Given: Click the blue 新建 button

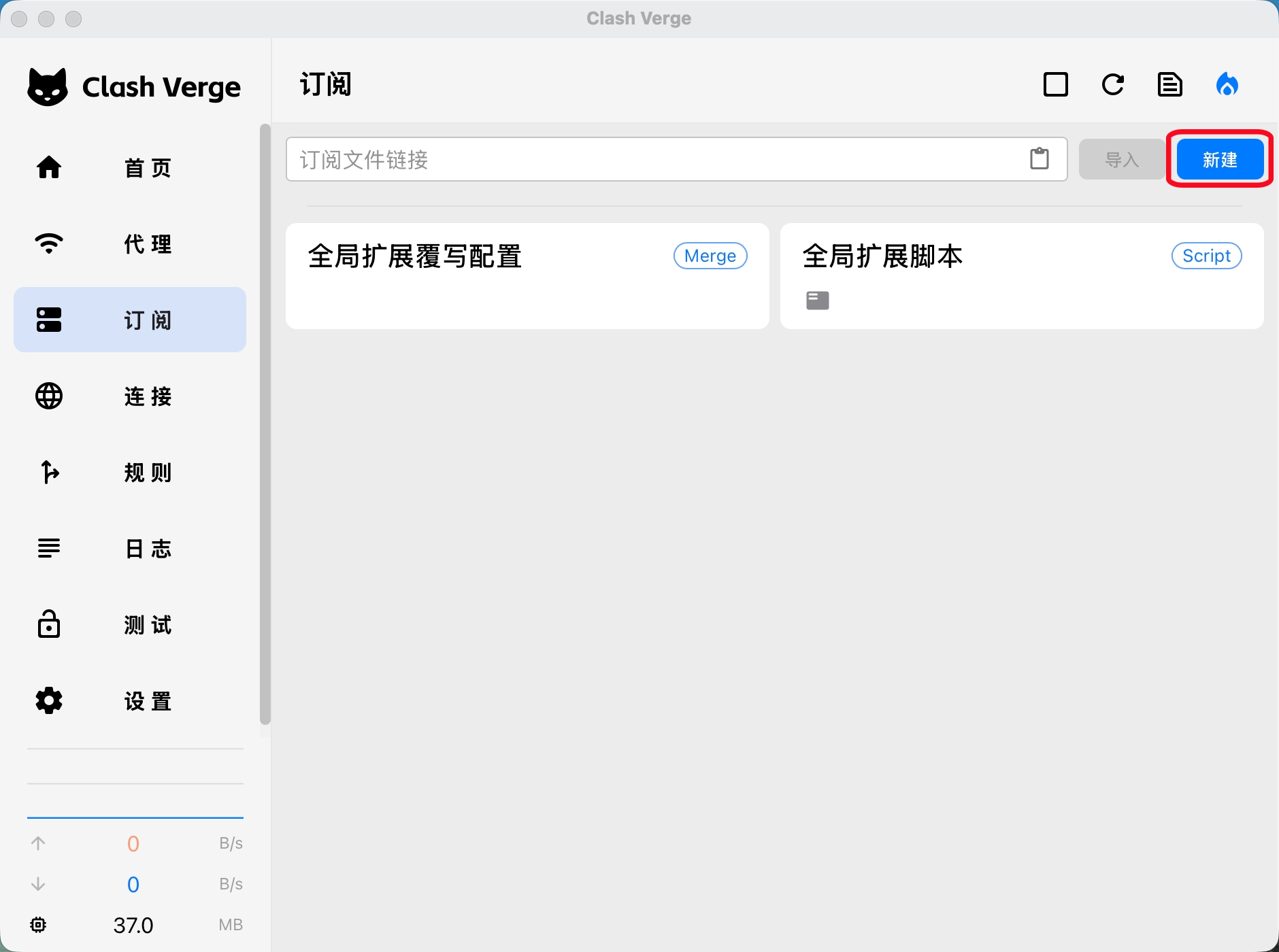Looking at the screenshot, I should pyautogui.click(x=1219, y=160).
